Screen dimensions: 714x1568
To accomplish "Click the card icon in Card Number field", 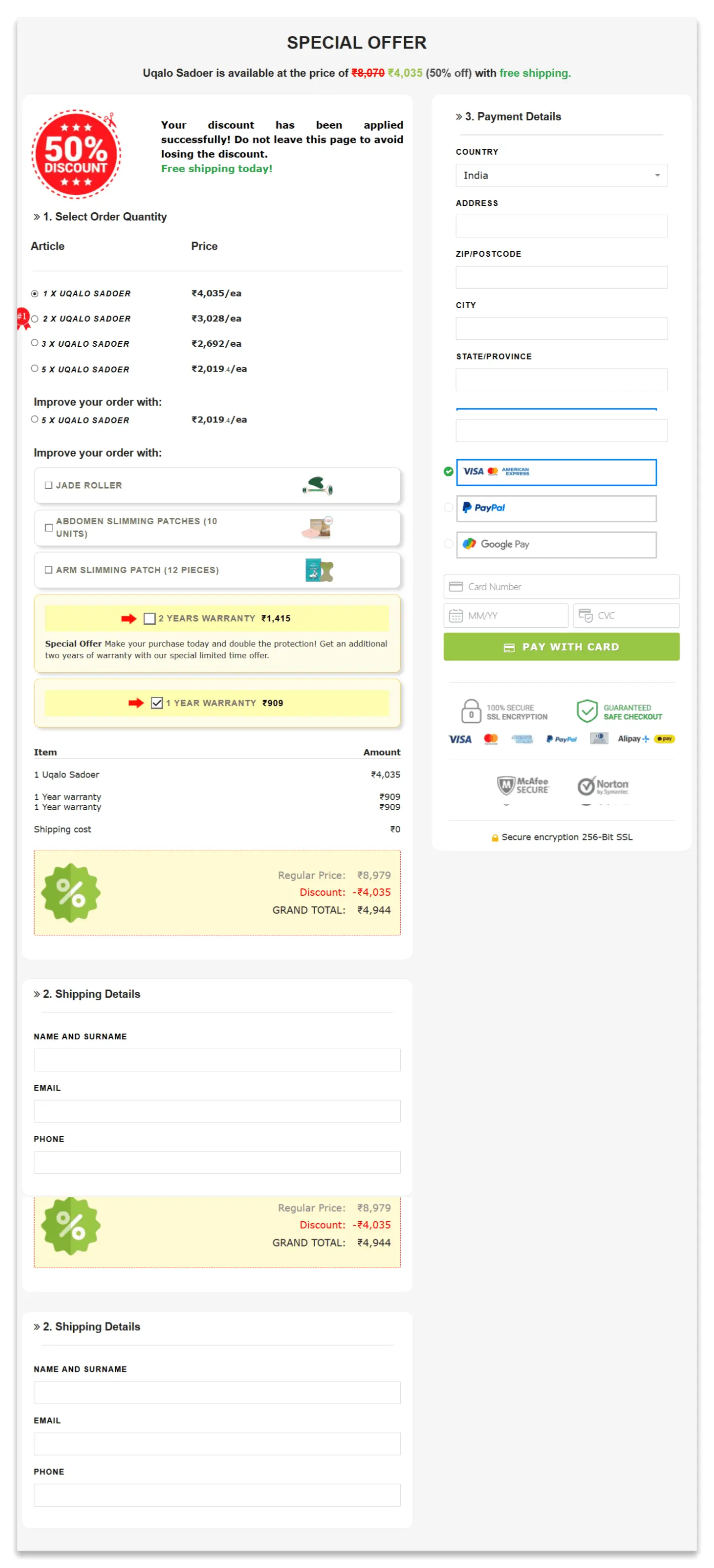I will pos(455,586).
